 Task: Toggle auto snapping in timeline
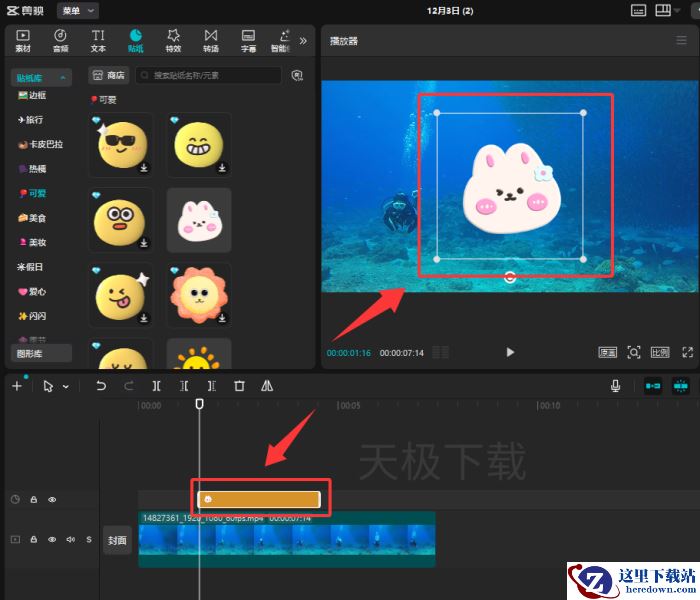point(680,386)
